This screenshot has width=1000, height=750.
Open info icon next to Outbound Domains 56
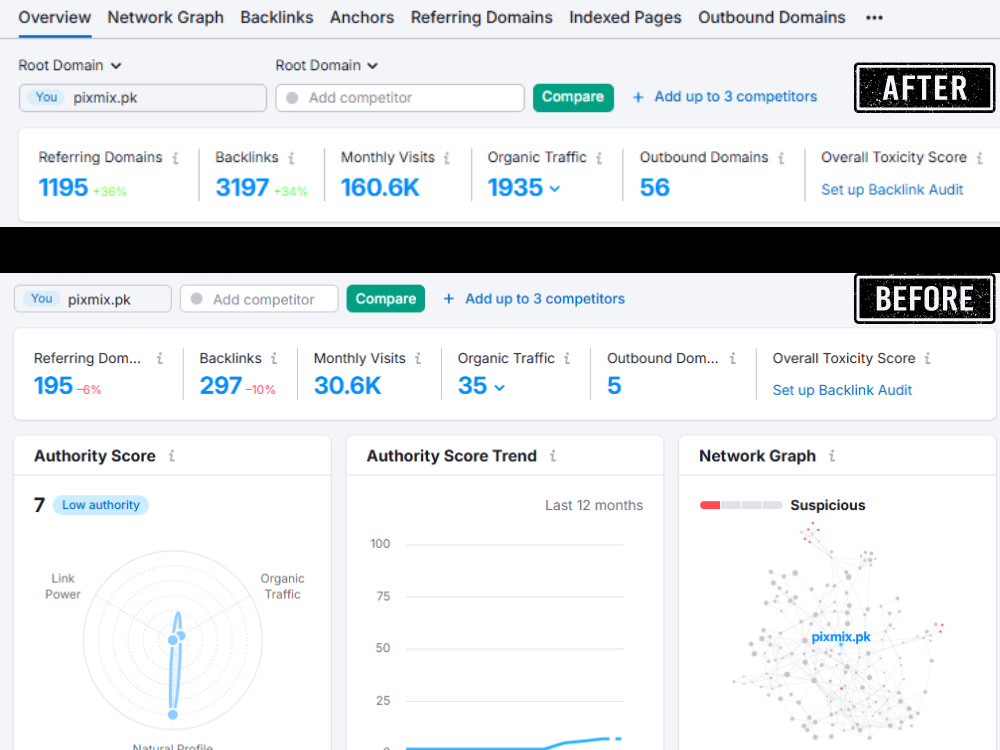coord(781,158)
